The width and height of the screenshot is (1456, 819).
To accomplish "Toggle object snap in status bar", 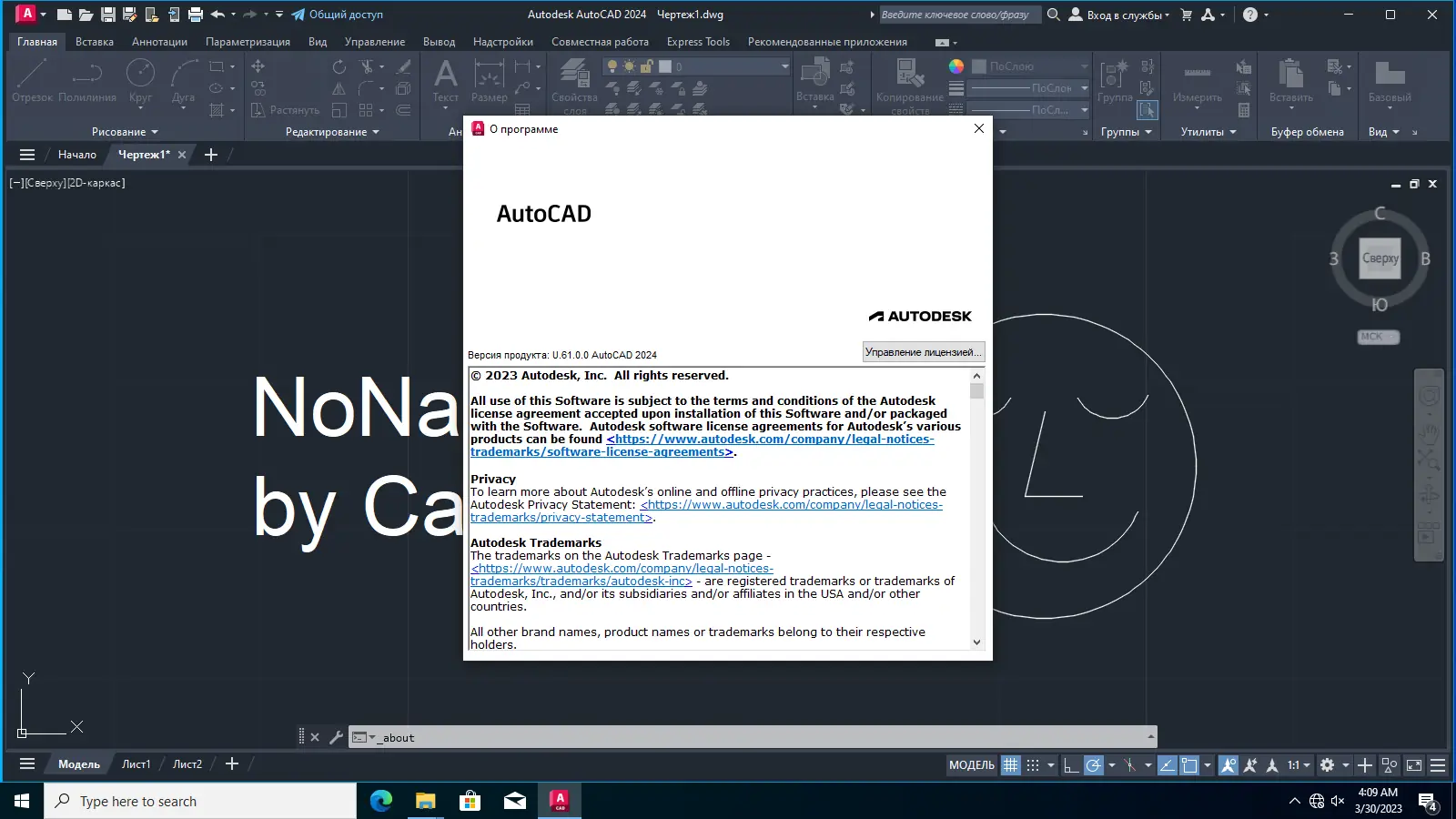I will [1189, 765].
